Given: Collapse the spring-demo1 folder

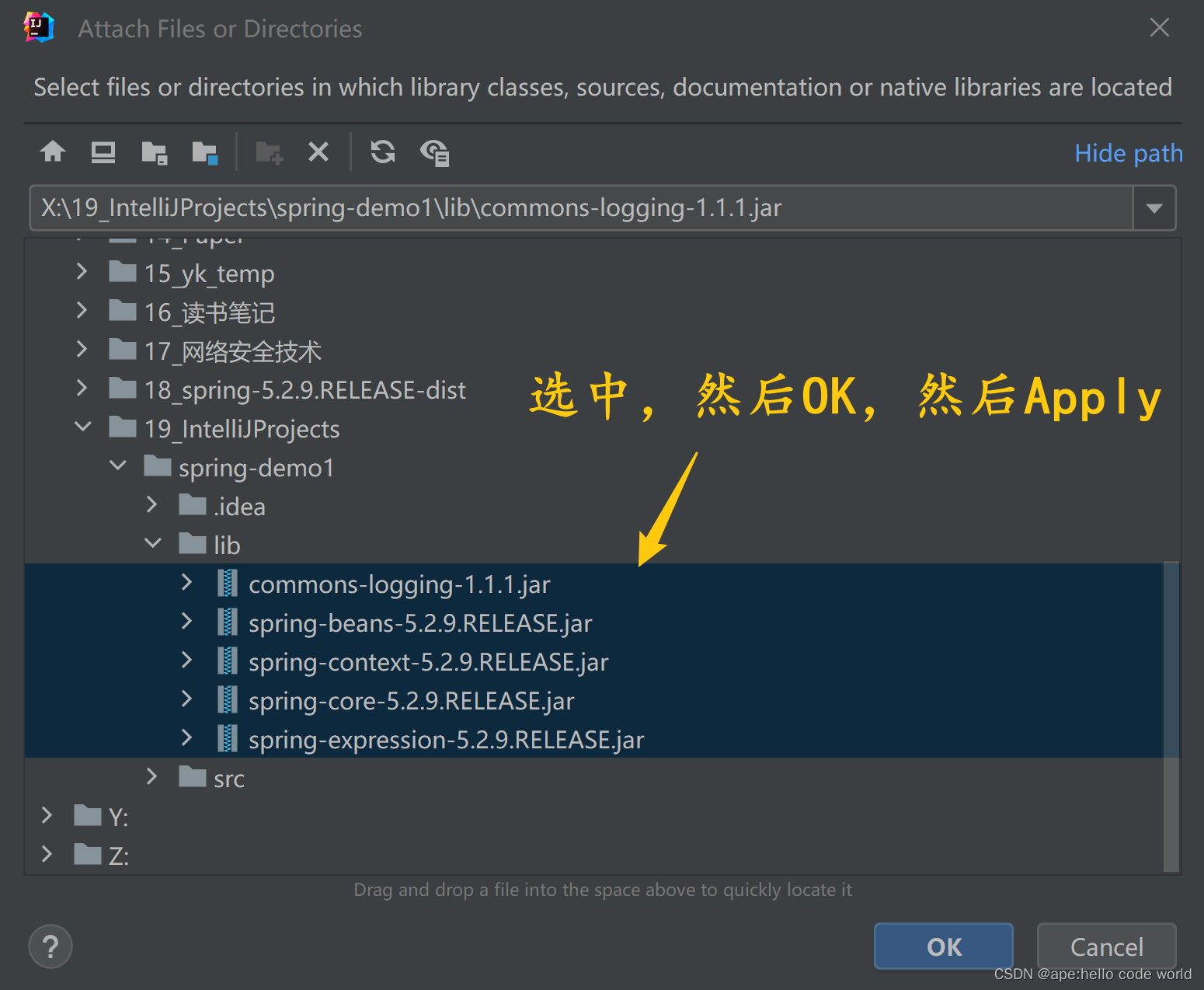Looking at the screenshot, I should coord(118,465).
